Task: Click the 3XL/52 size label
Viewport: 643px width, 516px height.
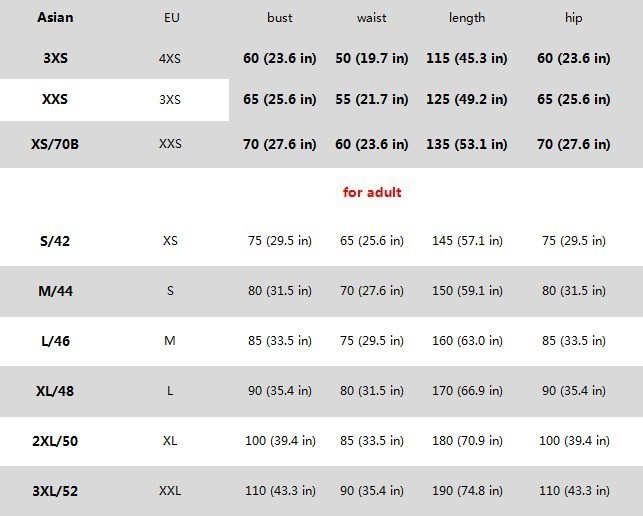Action: [x=55, y=491]
